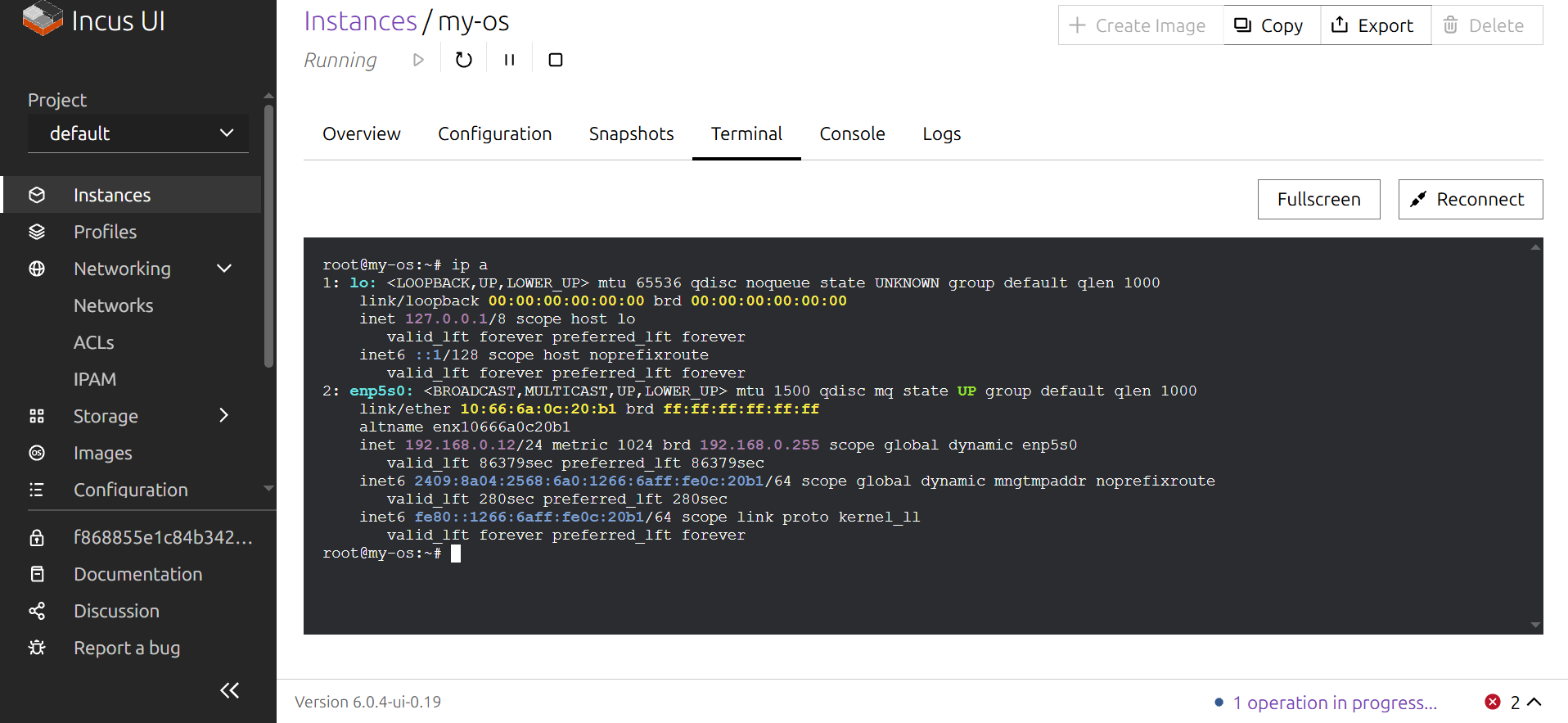Export the my-os instance
This screenshot has width=1568, height=723.
pyautogui.click(x=1375, y=25)
